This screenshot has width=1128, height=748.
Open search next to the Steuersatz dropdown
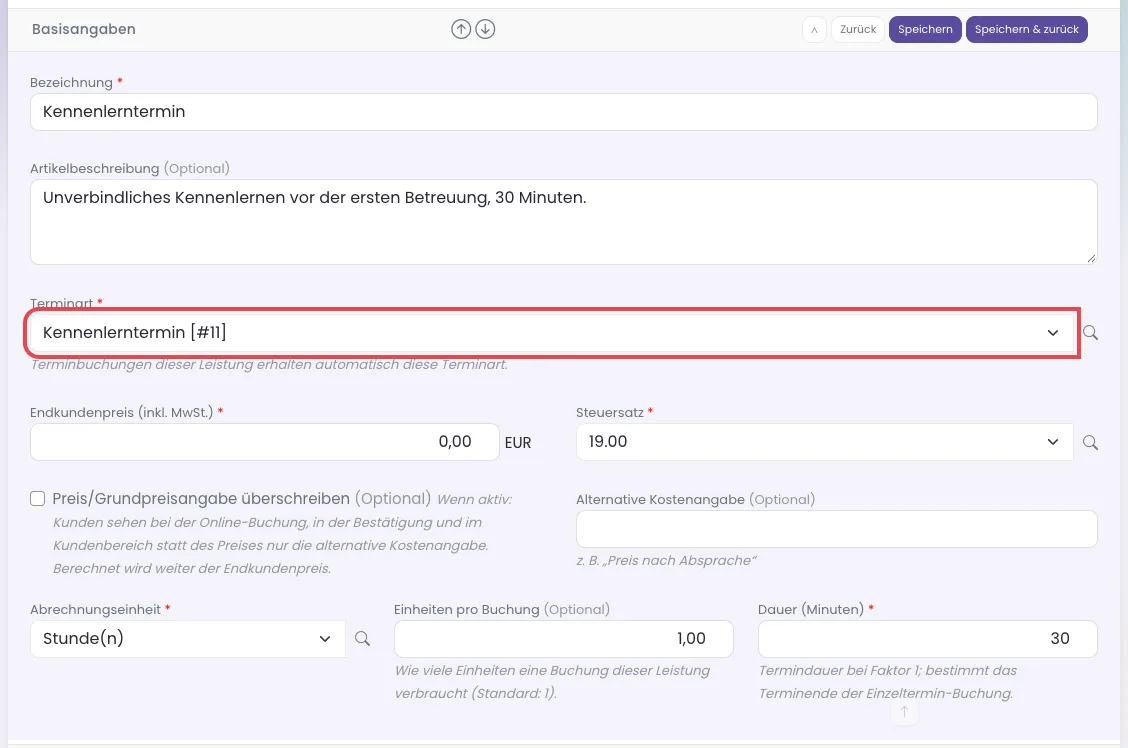coord(1091,442)
